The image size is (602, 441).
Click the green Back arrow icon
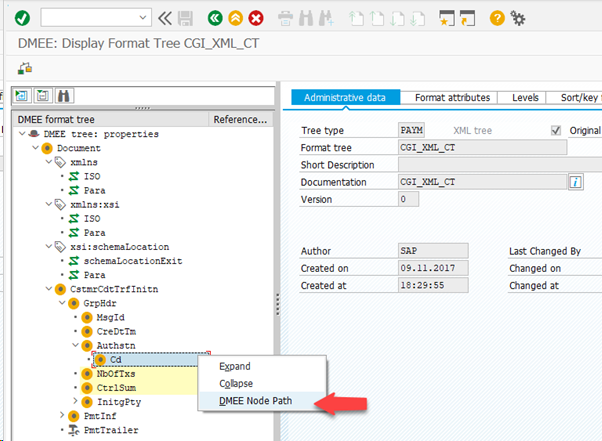pos(214,18)
